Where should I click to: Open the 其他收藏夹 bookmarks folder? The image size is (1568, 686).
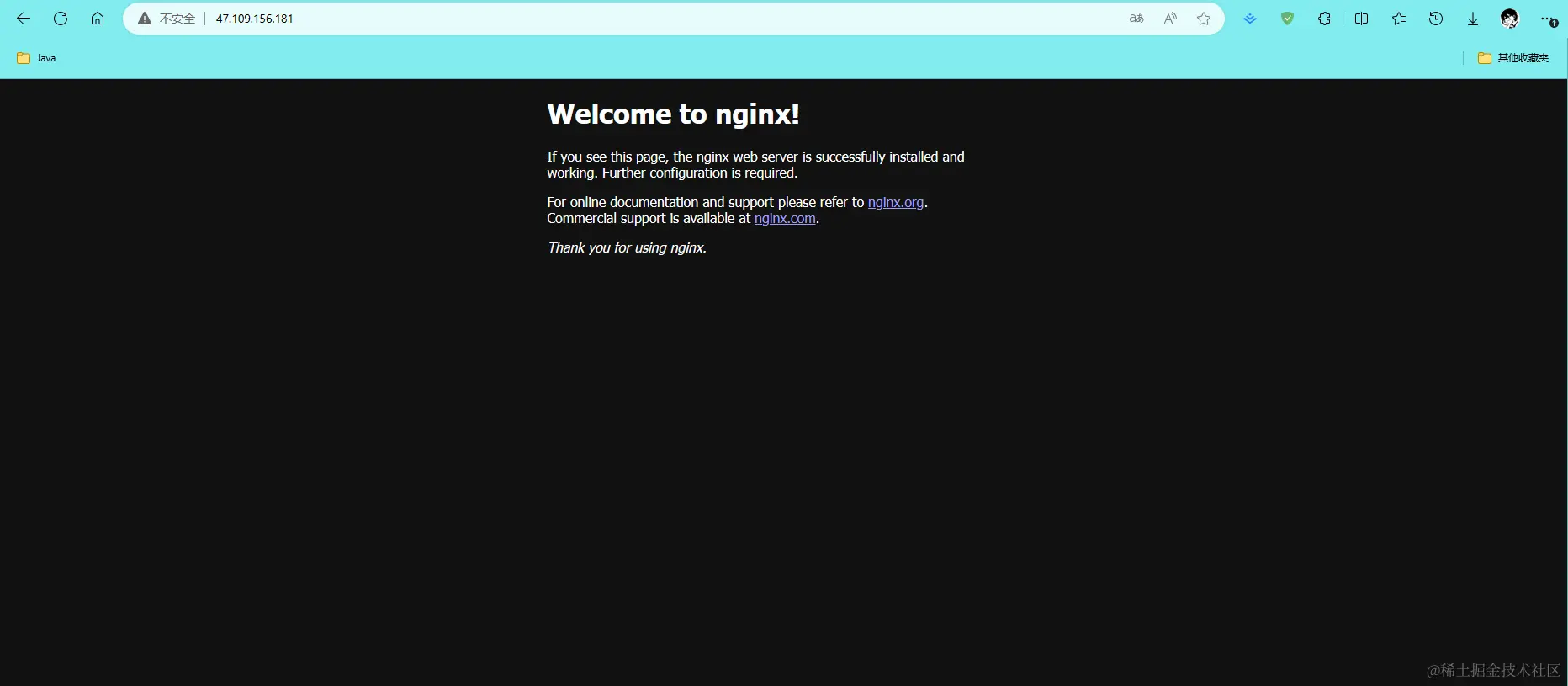pos(1513,58)
